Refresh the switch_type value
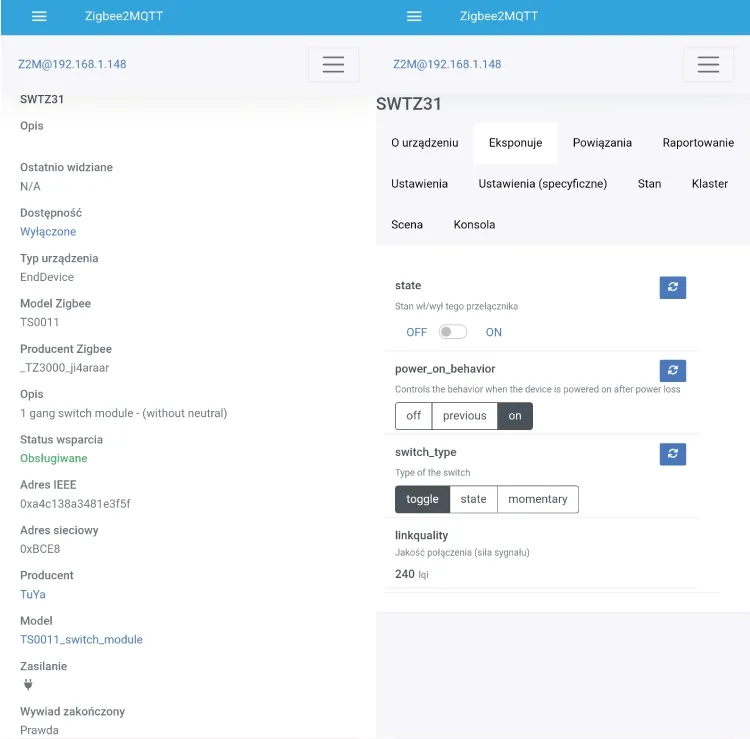750x739 pixels. click(673, 454)
